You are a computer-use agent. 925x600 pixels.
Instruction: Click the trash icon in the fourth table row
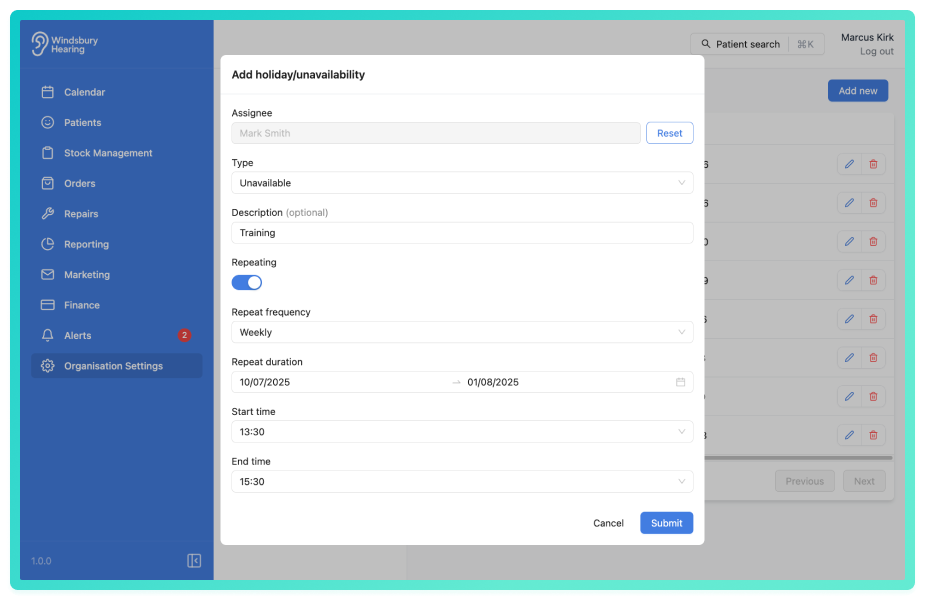873,280
